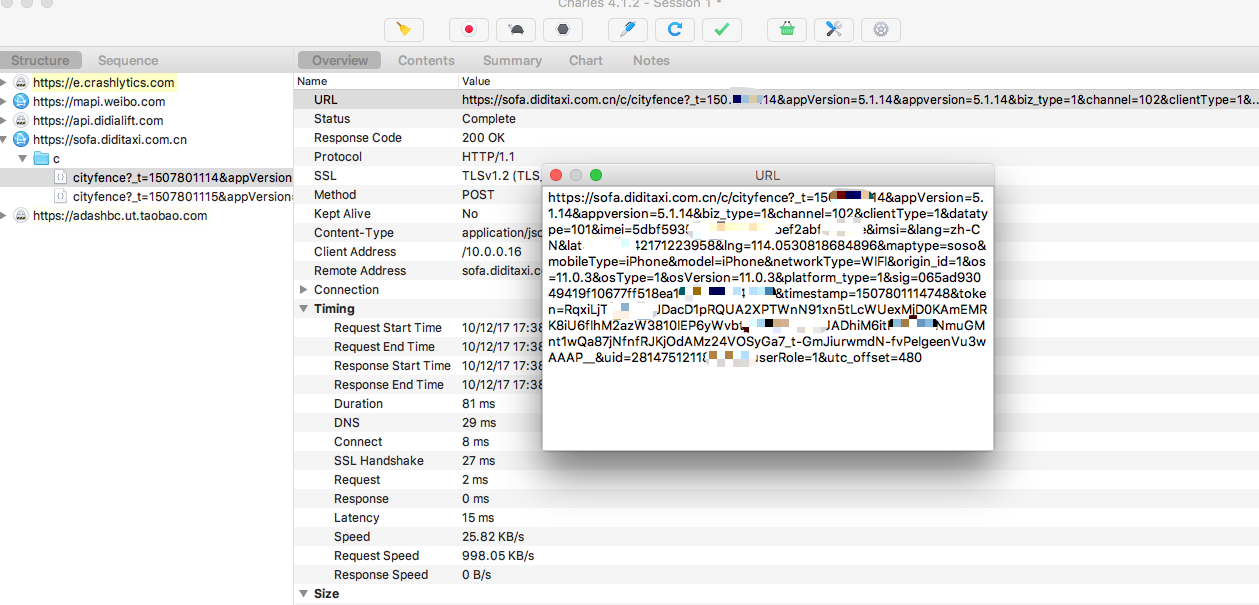The height and width of the screenshot is (605, 1259).
Task: Collapse the Timing section
Action: pyautogui.click(x=304, y=309)
